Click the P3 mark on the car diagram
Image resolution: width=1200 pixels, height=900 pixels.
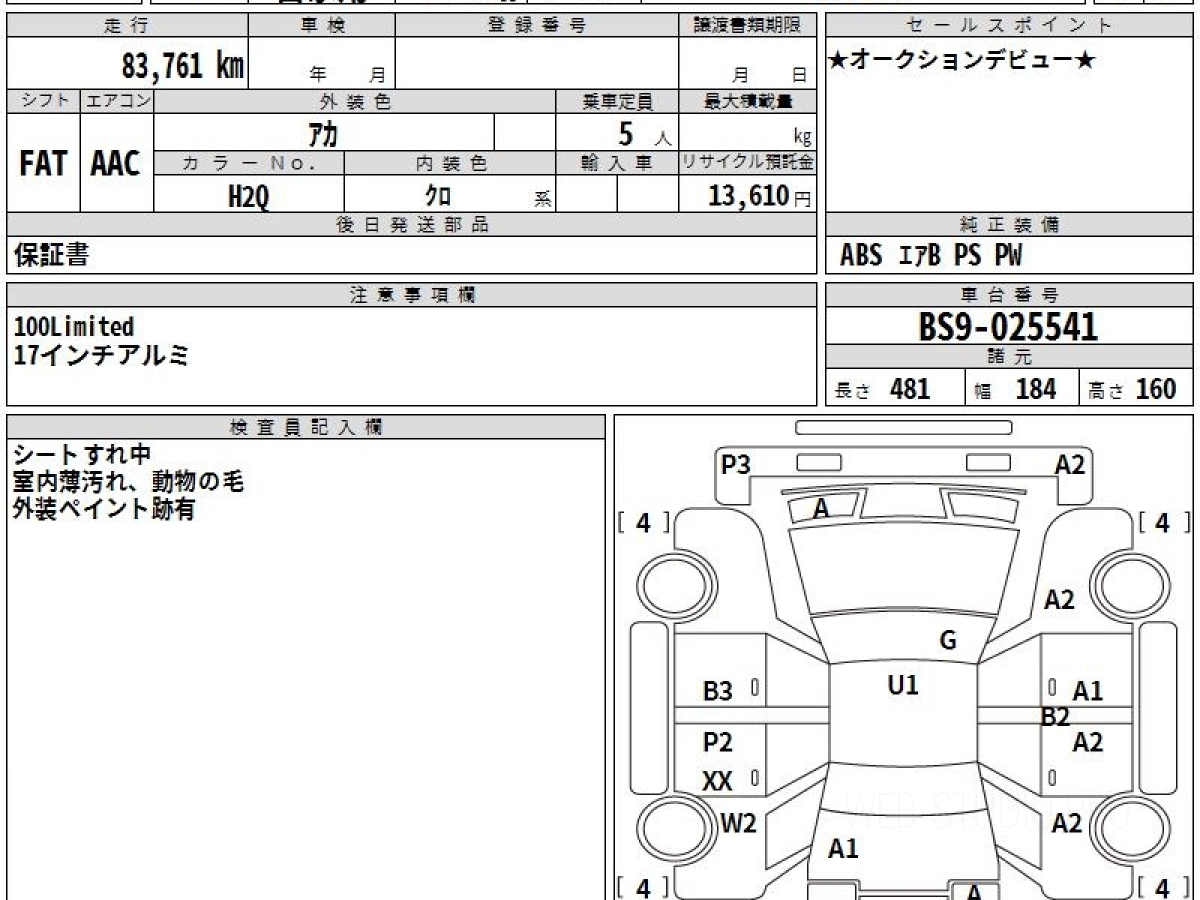point(736,464)
